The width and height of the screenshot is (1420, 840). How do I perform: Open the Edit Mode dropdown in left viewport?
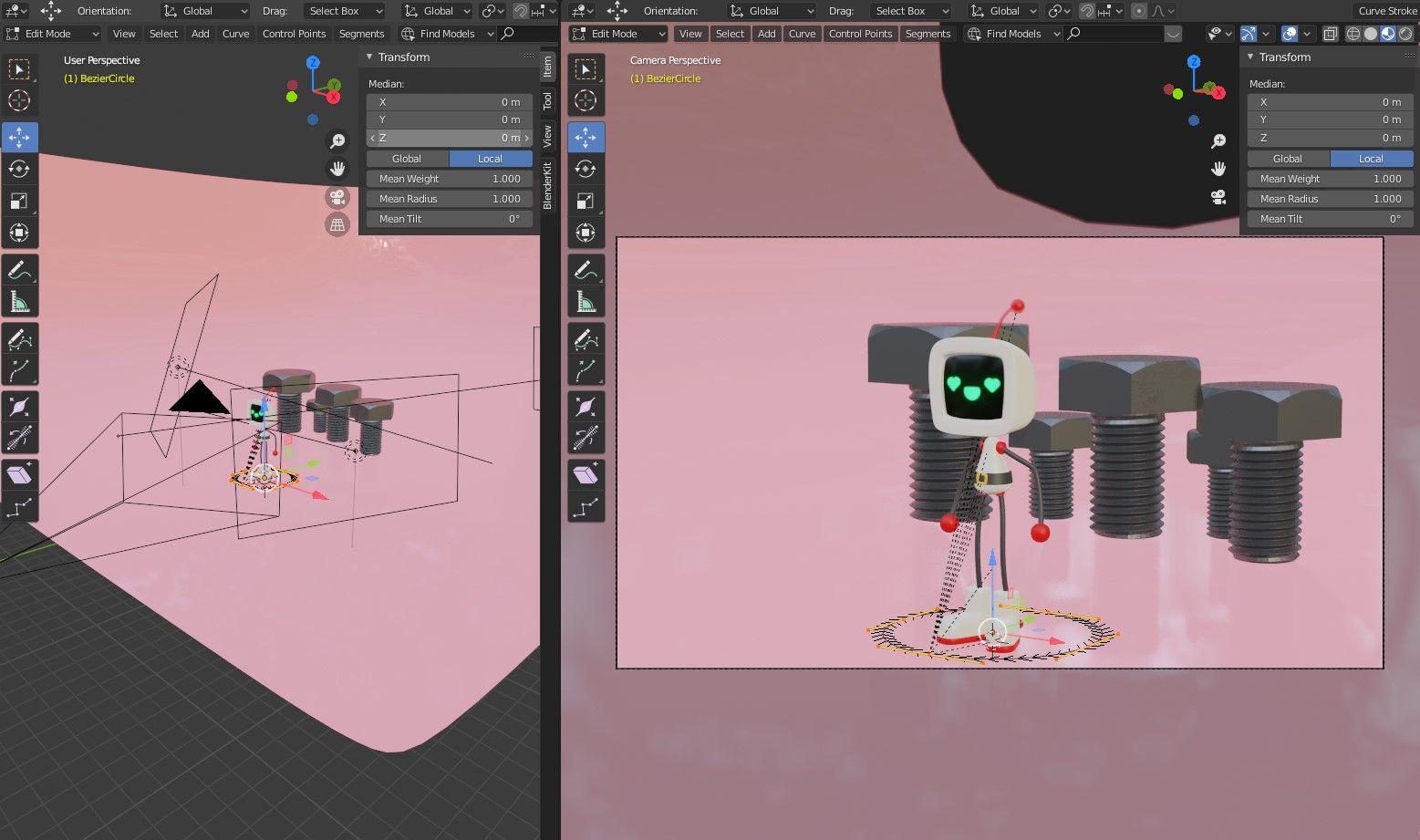pos(52,34)
